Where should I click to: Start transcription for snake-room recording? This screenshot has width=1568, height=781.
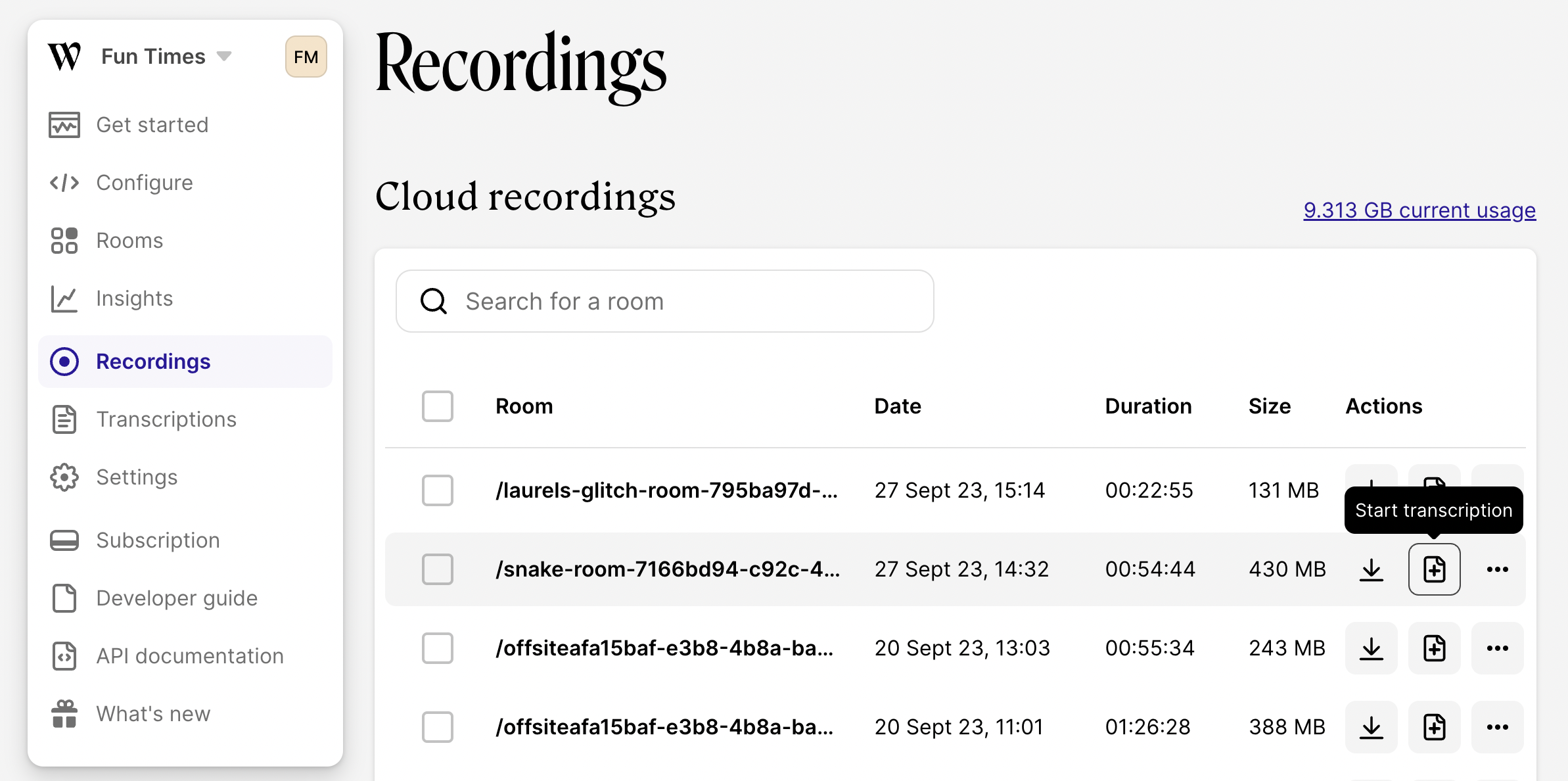point(1434,569)
